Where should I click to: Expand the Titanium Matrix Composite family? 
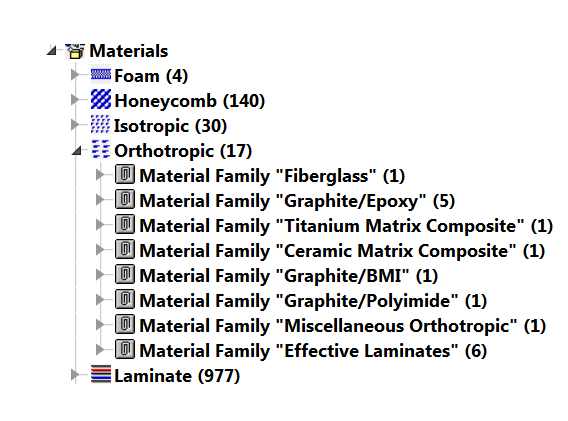100,225
